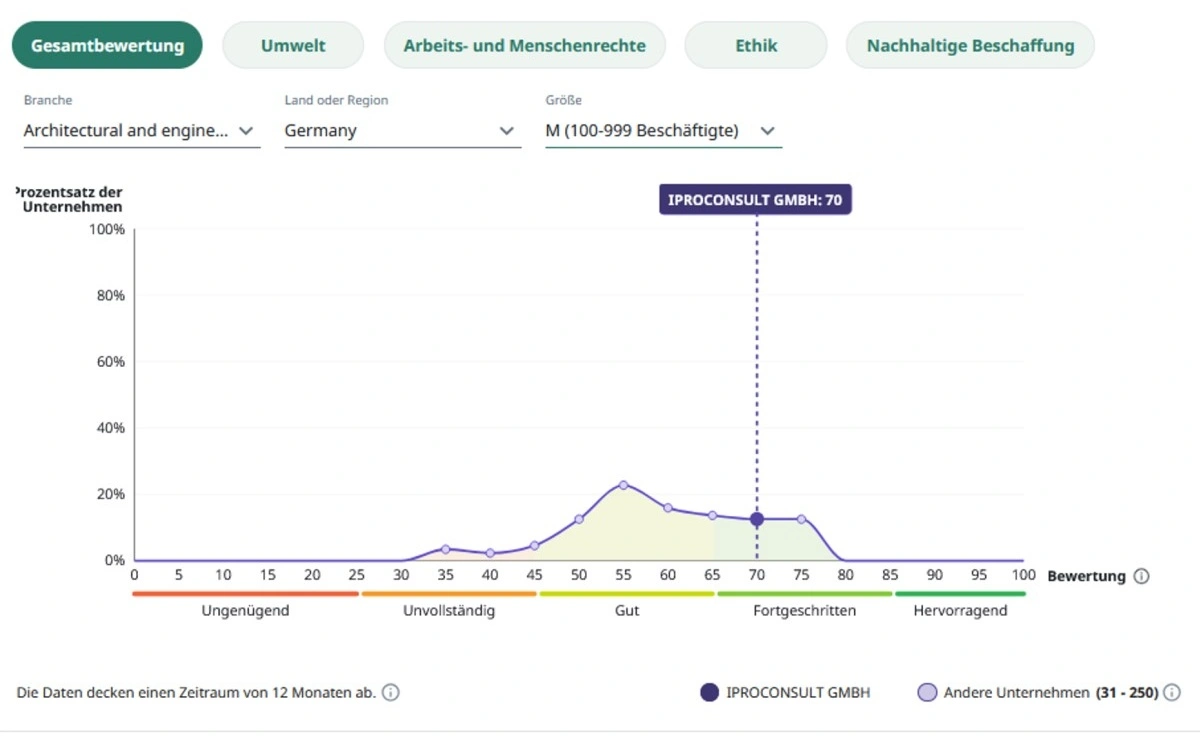1200x736 pixels.
Task: Click the peak data point at score 55
Action: click(x=623, y=485)
